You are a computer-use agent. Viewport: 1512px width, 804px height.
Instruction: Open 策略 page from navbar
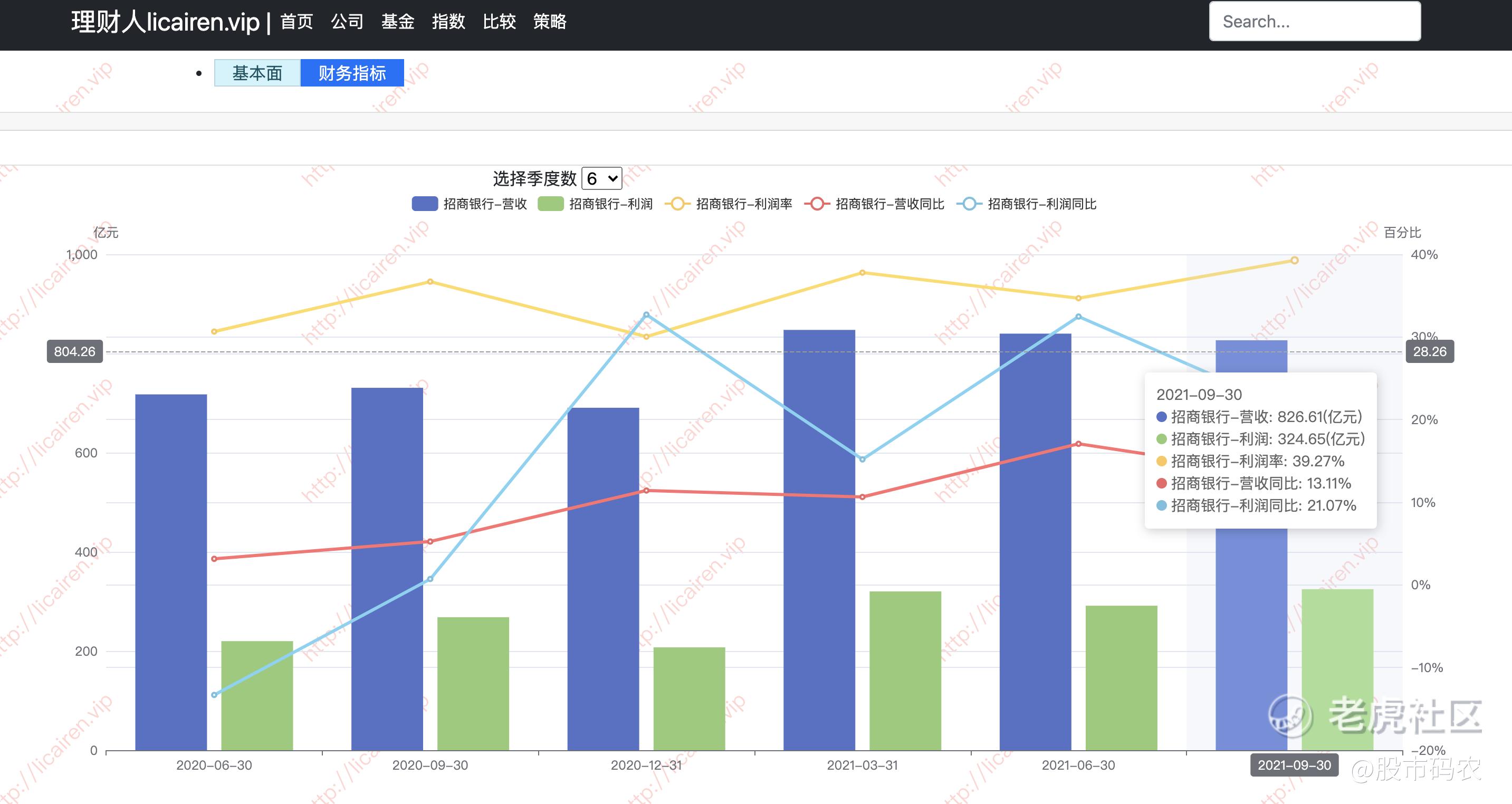pos(549,22)
